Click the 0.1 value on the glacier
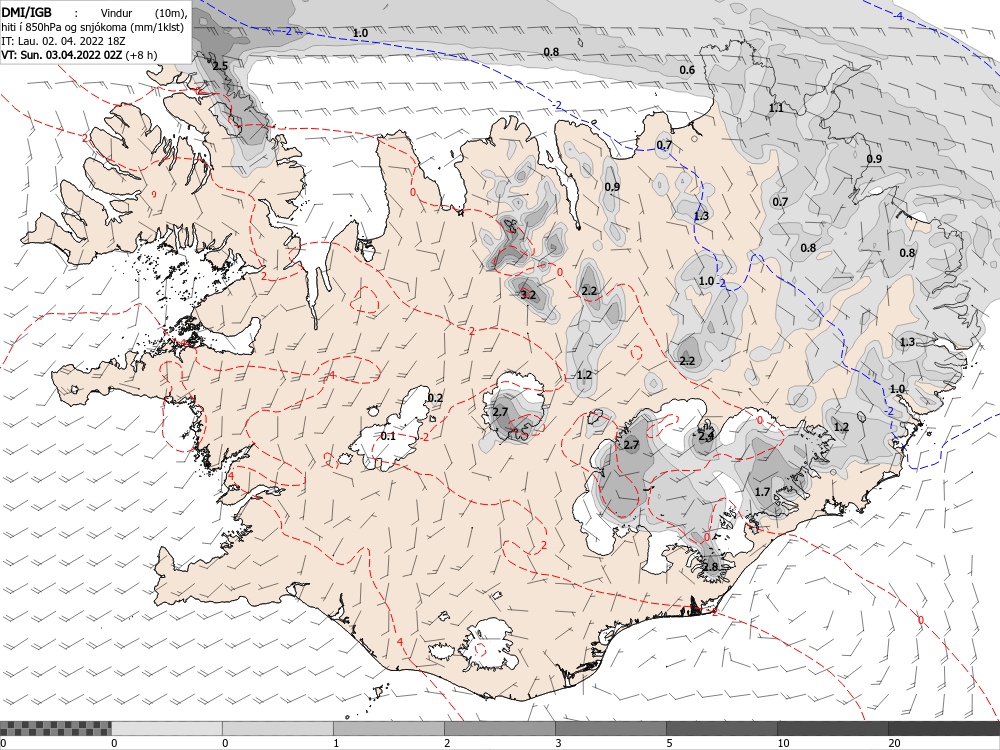This screenshot has height=750, width=1000. tap(388, 436)
